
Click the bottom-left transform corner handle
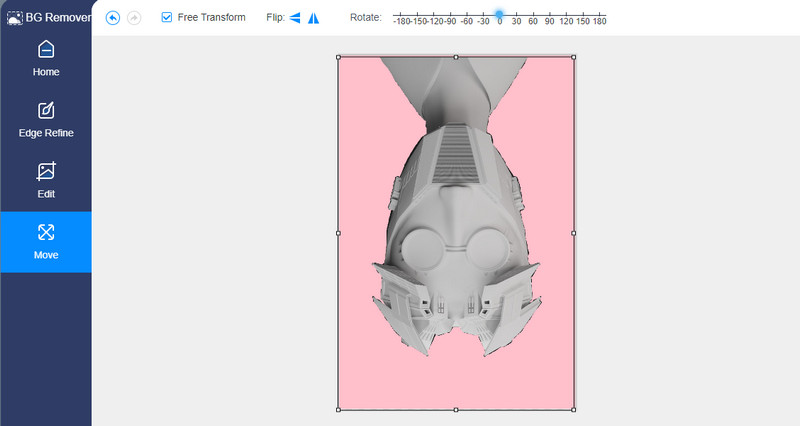tap(338, 409)
